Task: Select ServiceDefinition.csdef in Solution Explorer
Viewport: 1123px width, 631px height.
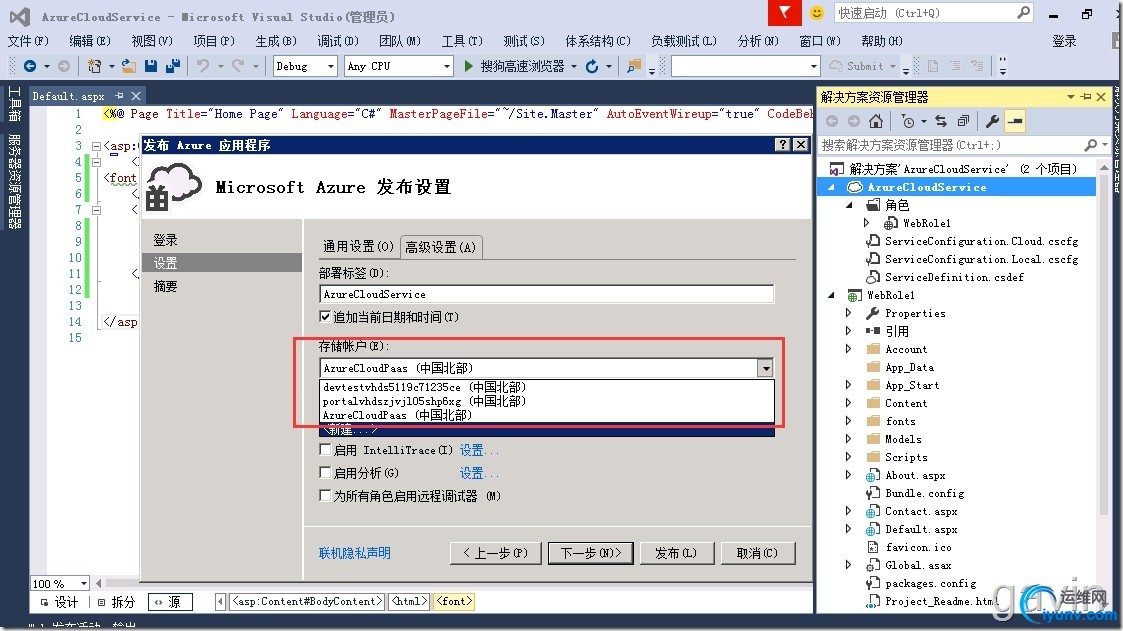Action: [954, 277]
